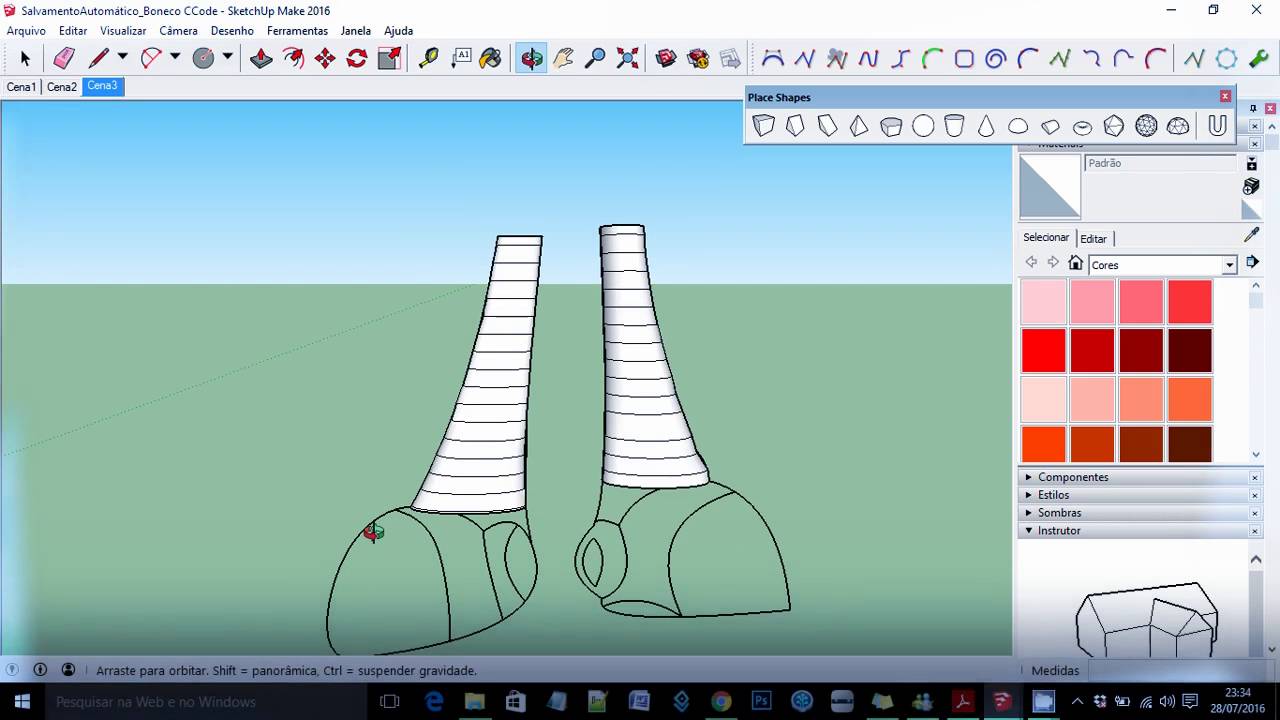
Task: Open the materials Details arrow menu
Action: [1252, 262]
